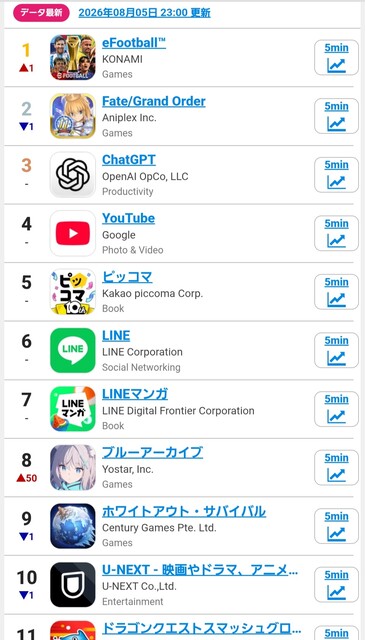Open the 2026年08月05日 23:00 更新 link
Viewport: 365px width, 640px height.
(145, 13)
